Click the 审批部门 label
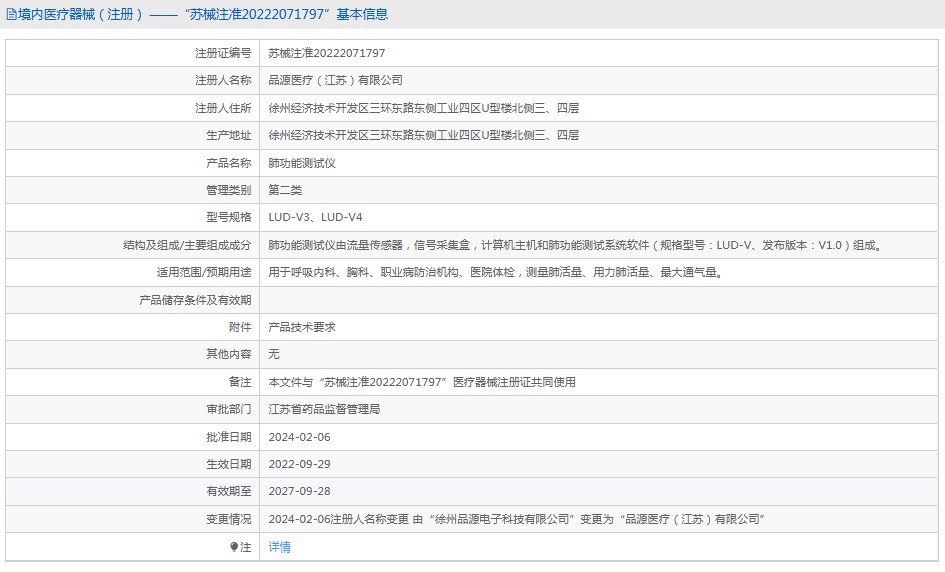 (x=229, y=409)
